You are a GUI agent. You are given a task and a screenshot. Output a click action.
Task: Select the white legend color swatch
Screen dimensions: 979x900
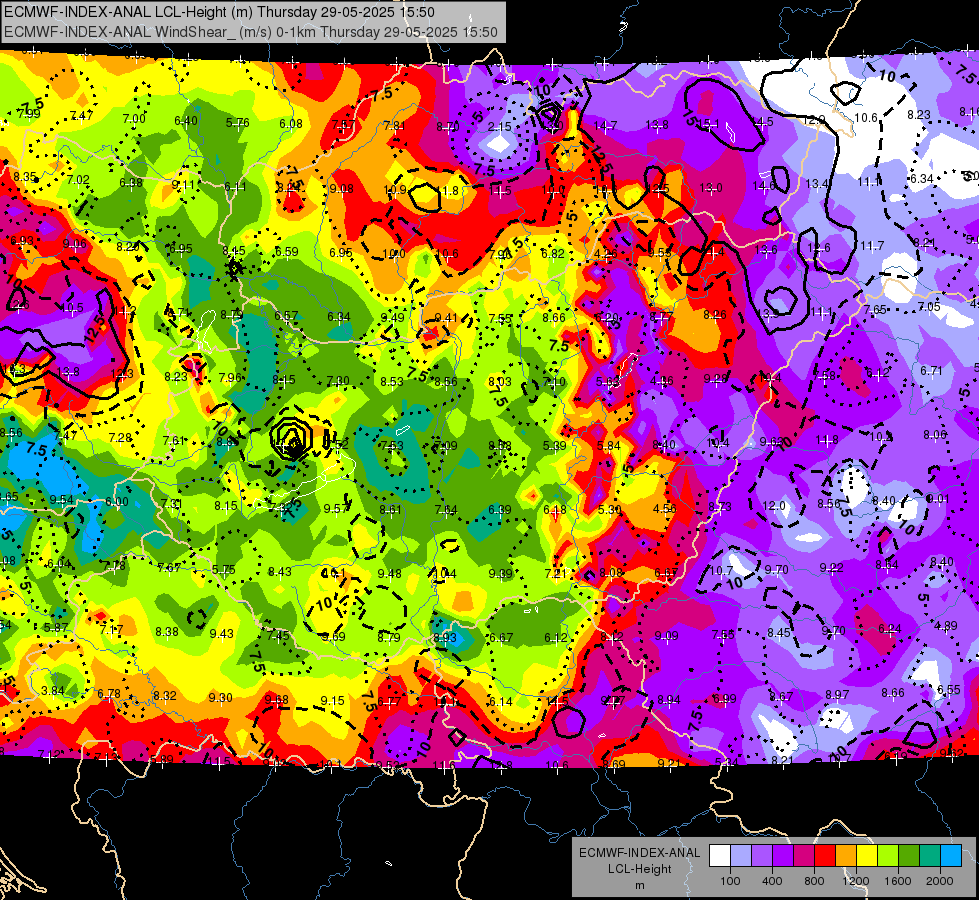click(720, 856)
